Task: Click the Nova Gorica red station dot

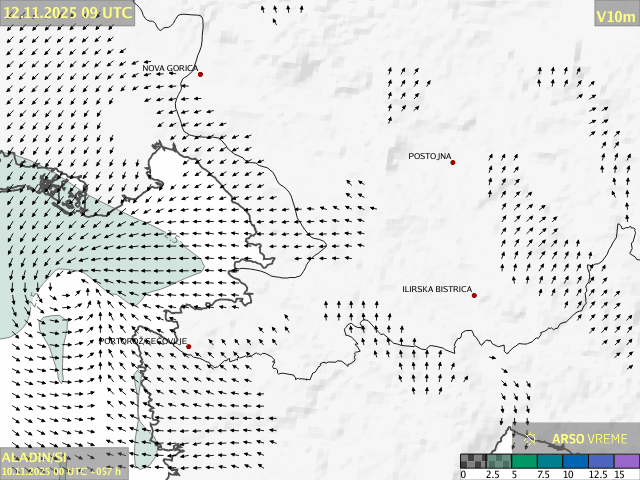Action: [200, 74]
